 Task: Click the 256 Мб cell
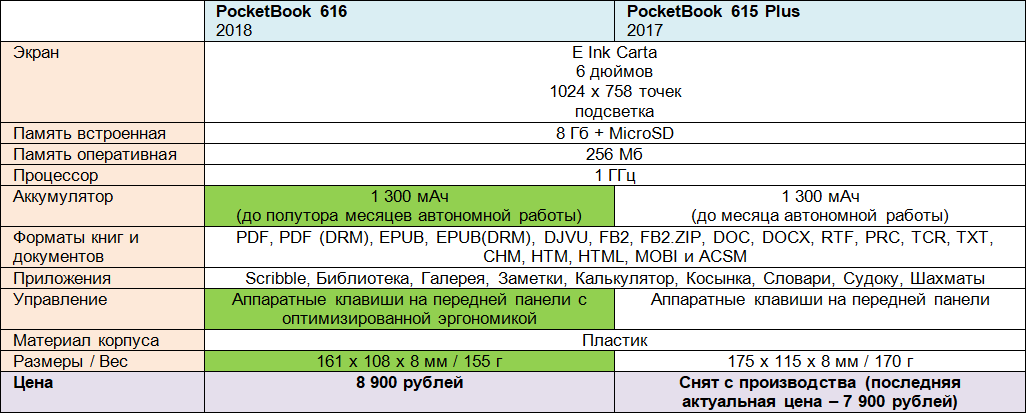tap(615, 154)
